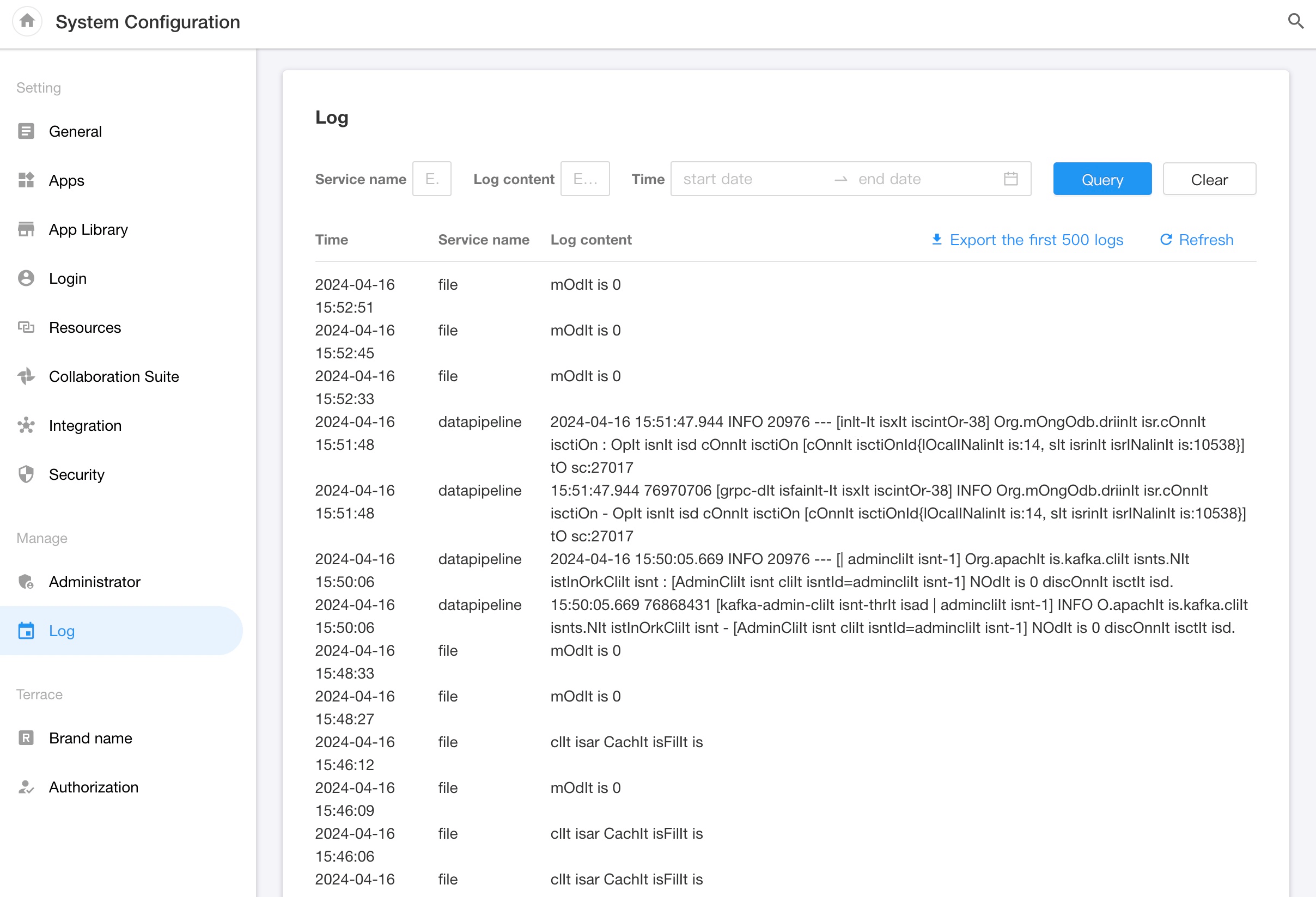This screenshot has height=897, width=1316.
Task: Refresh the log list
Action: point(1197,240)
